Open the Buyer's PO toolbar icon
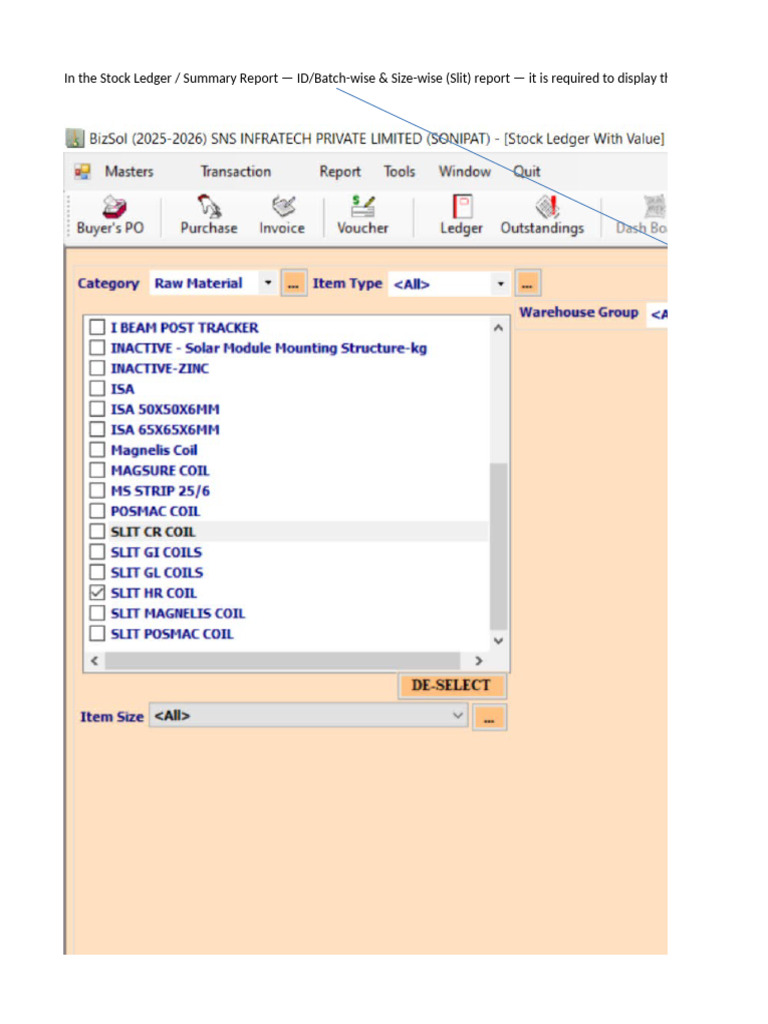 110,215
